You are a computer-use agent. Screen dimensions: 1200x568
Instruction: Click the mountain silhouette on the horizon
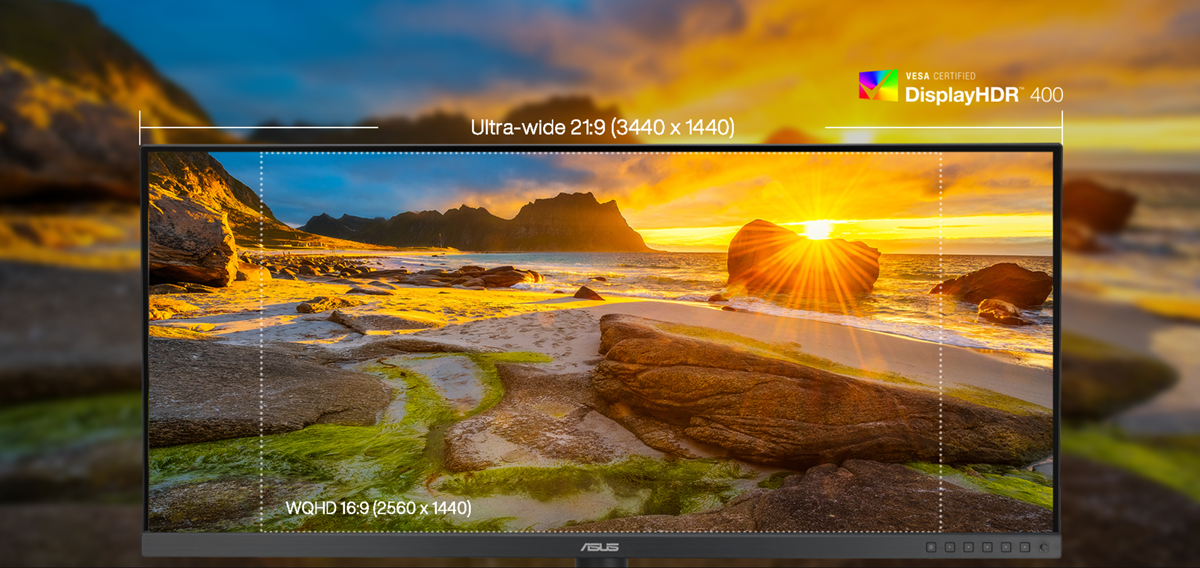(560, 222)
